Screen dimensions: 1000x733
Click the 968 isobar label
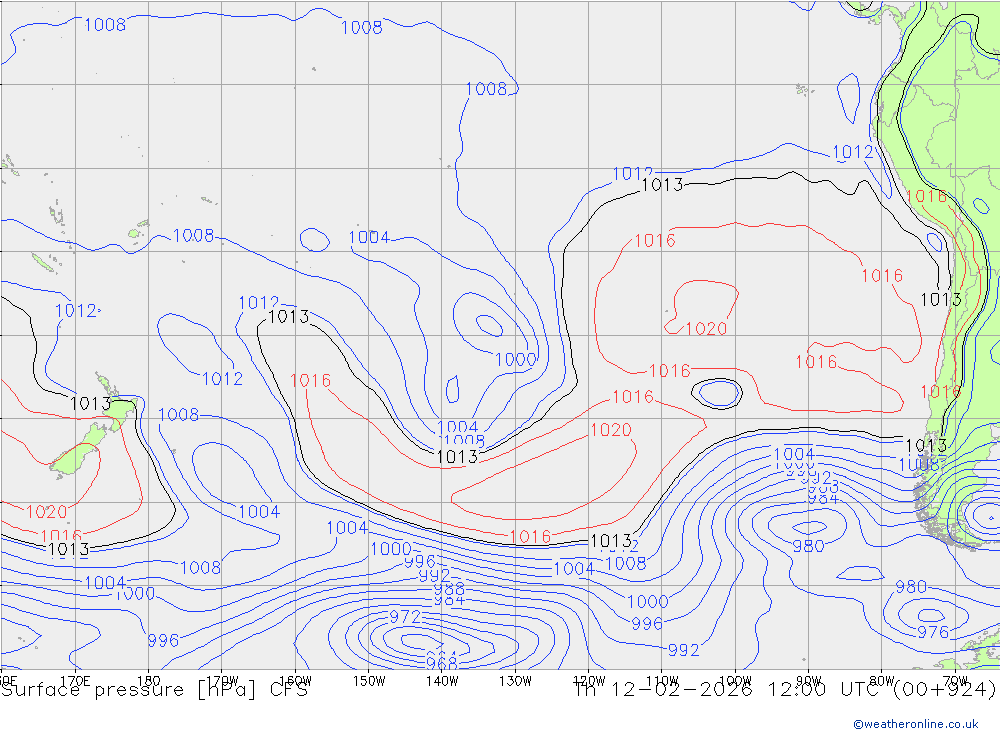click(442, 665)
